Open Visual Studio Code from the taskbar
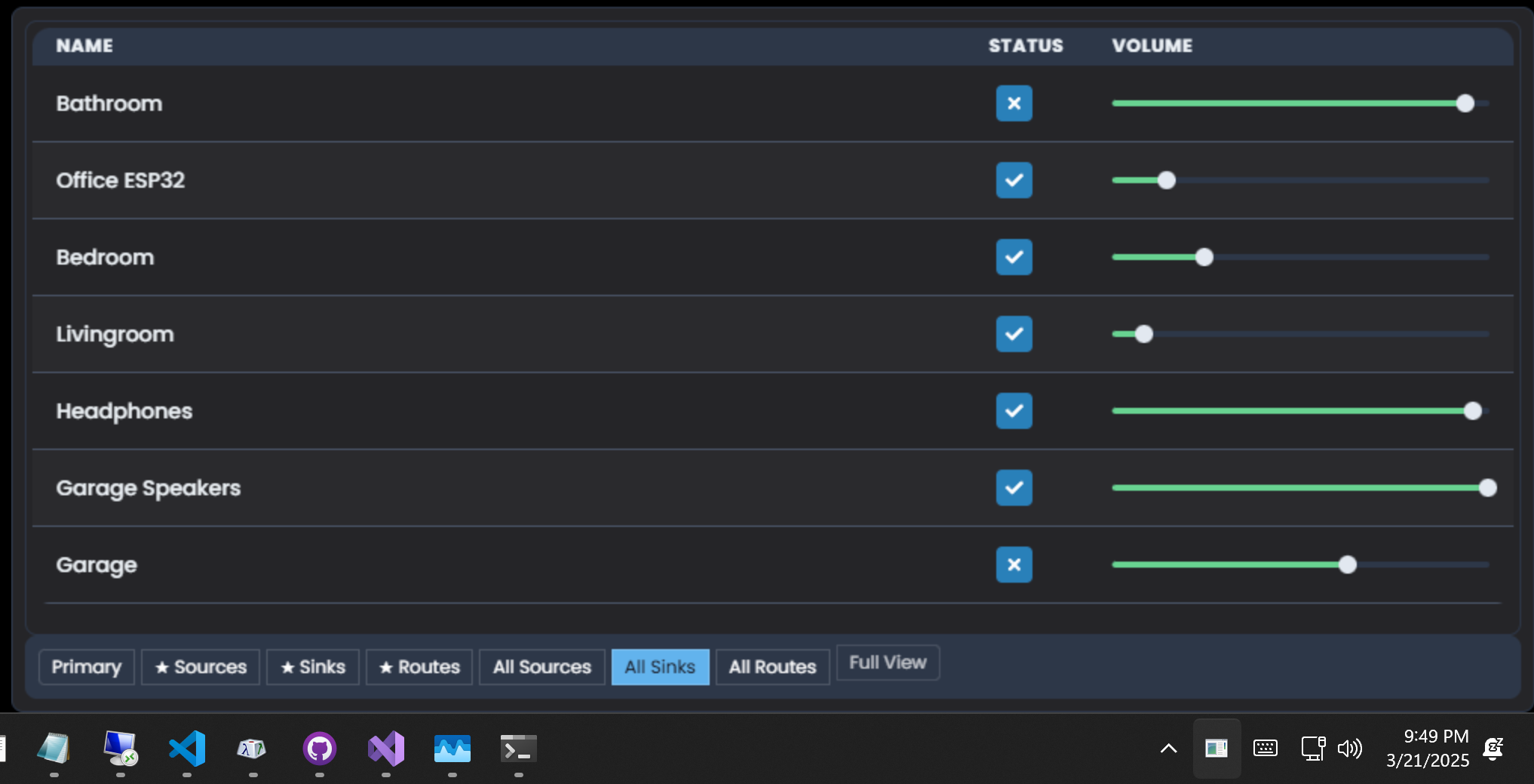Image resolution: width=1534 pixels, height=784 pixels. [187, 749]
